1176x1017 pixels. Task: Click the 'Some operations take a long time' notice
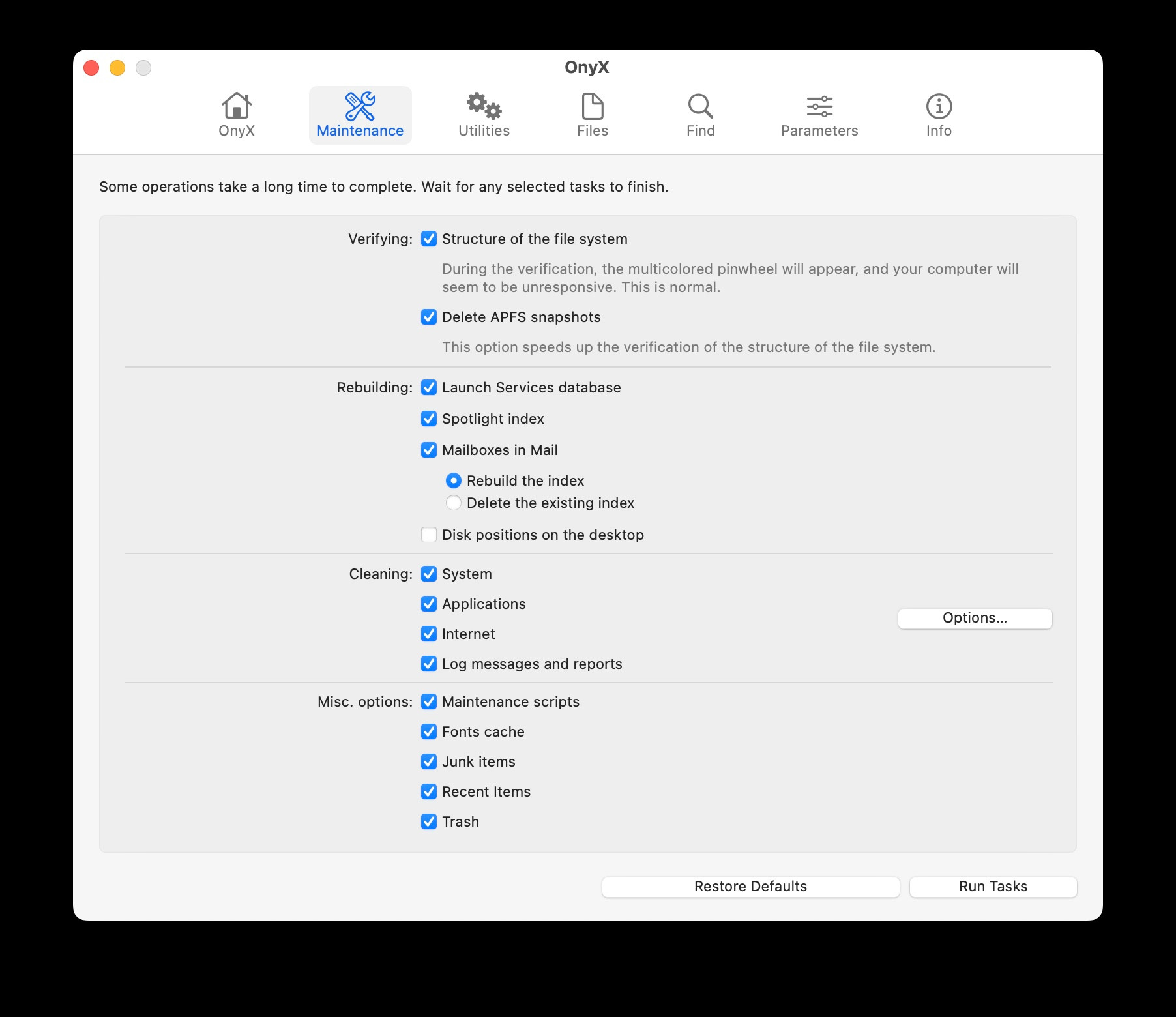coord(384,187)
